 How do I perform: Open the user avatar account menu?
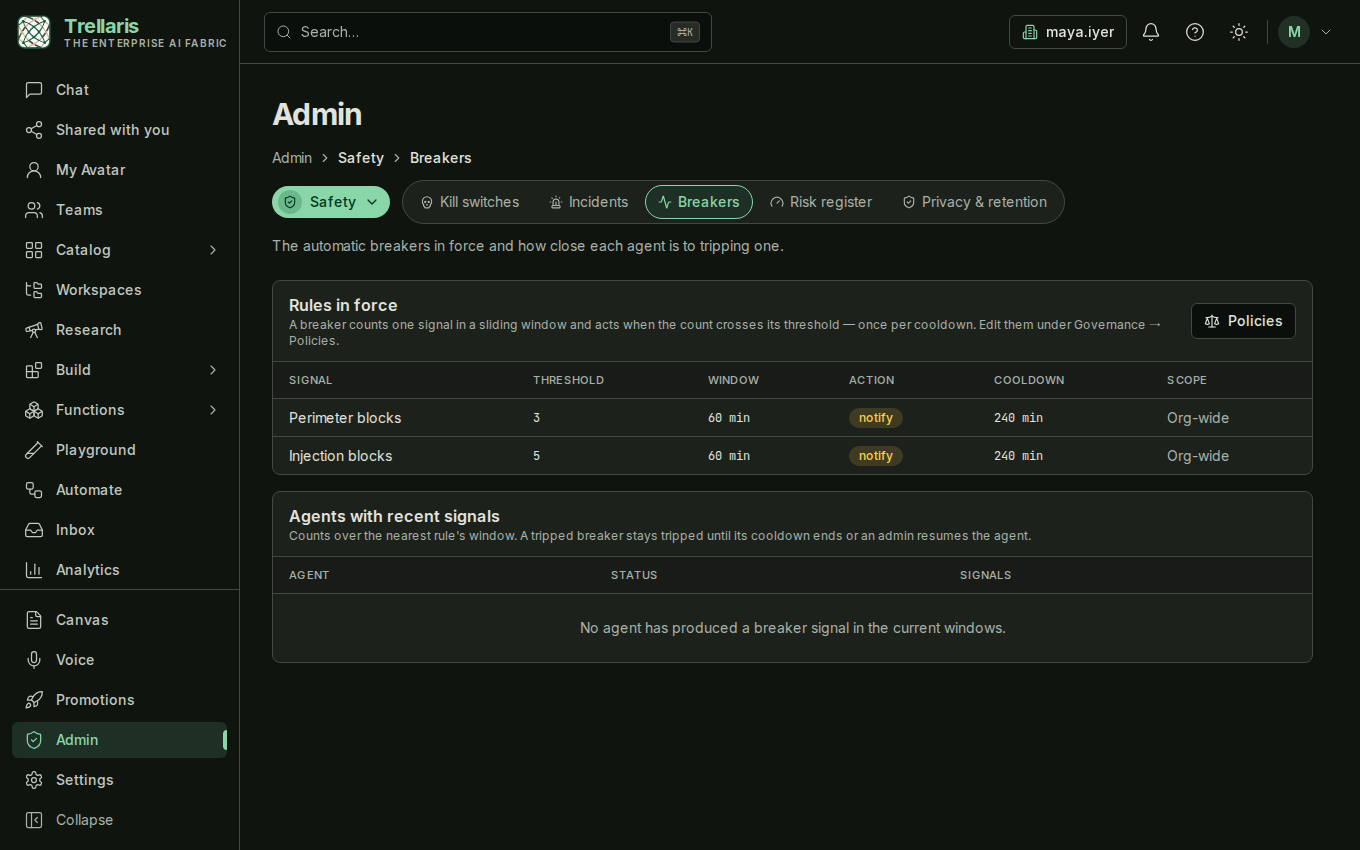pos(1305,32)
